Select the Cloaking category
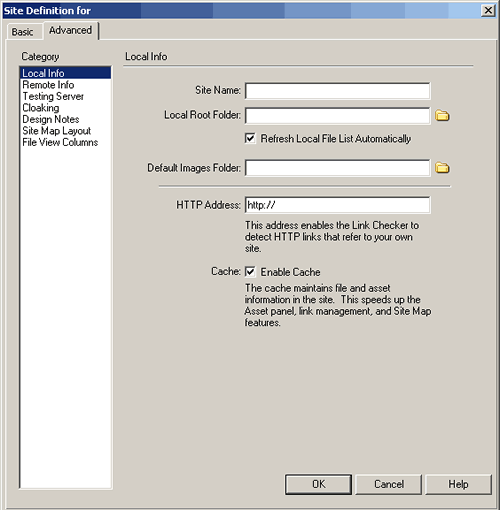 click(65, 108)
